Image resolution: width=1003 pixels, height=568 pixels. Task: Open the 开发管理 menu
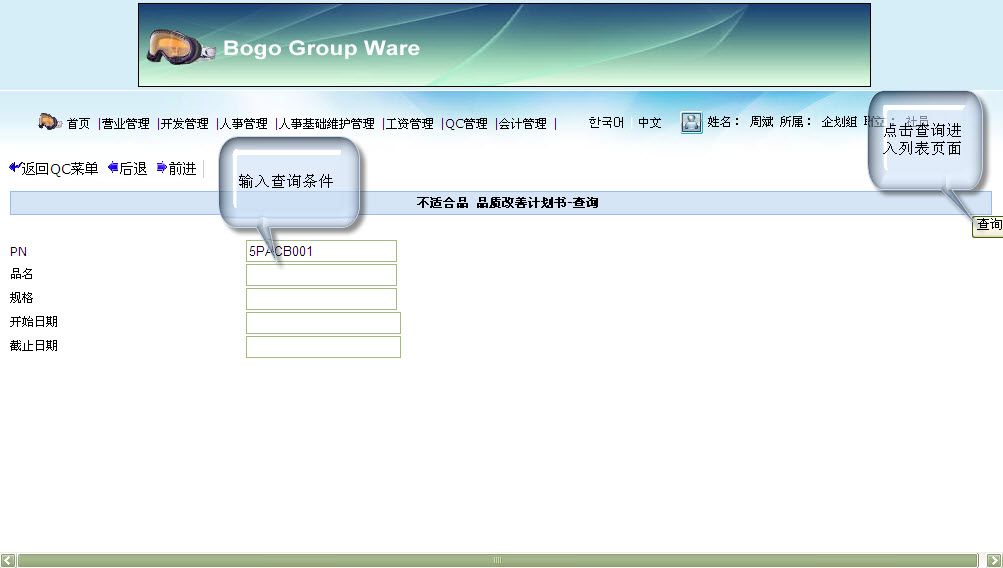[184, 124]
